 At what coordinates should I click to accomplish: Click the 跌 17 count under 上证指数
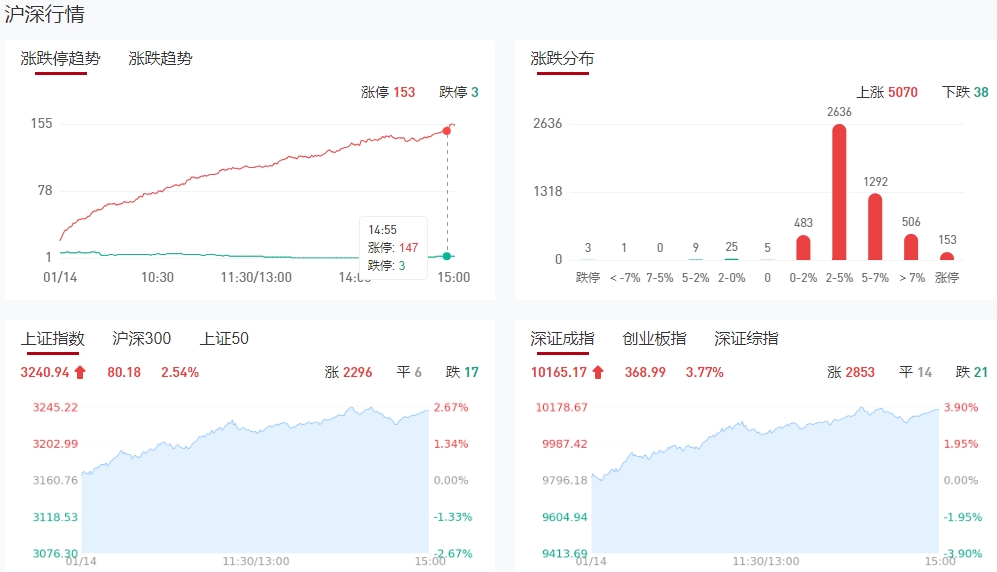(462, 372)
